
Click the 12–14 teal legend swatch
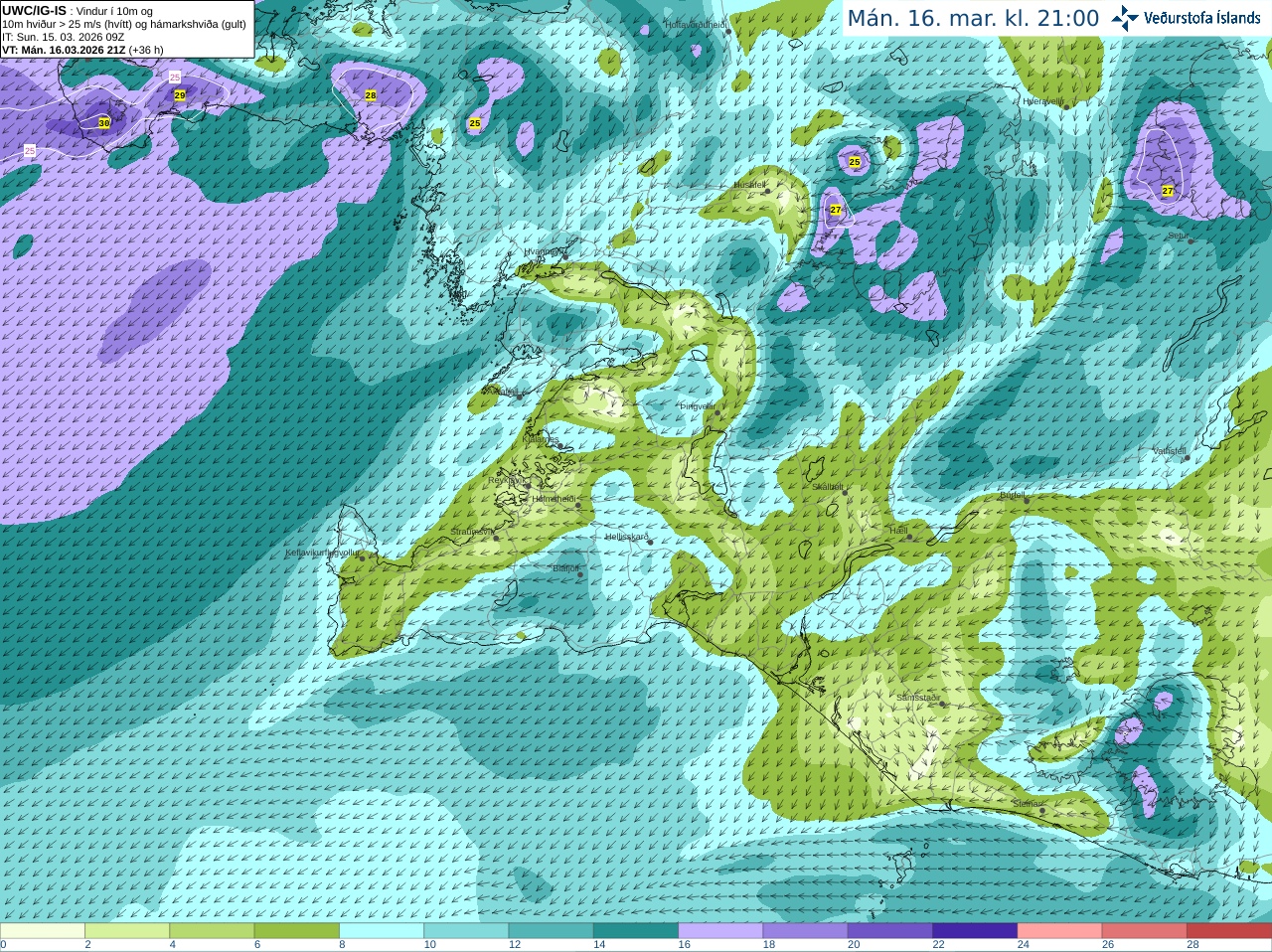pos(552,930)
